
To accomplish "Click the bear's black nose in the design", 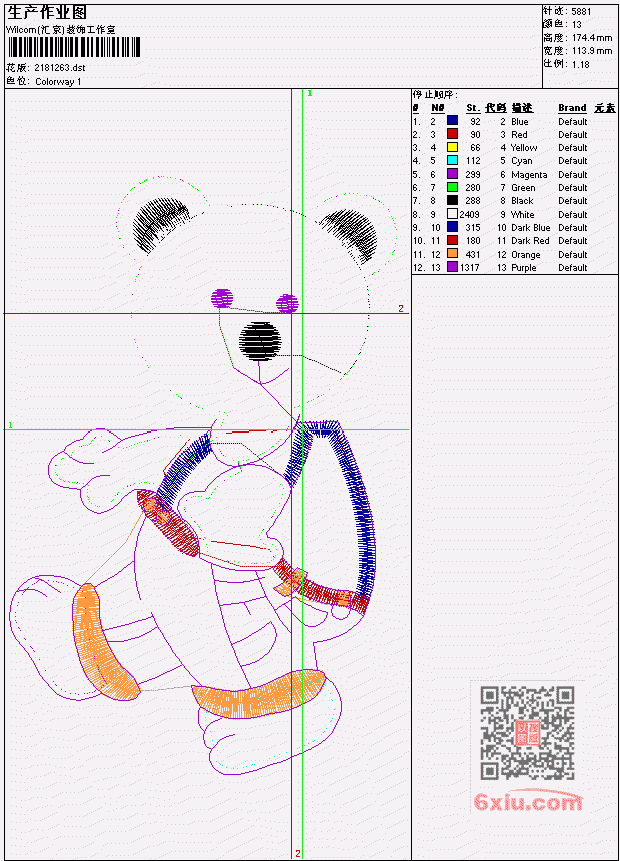I will coord(260,341).
